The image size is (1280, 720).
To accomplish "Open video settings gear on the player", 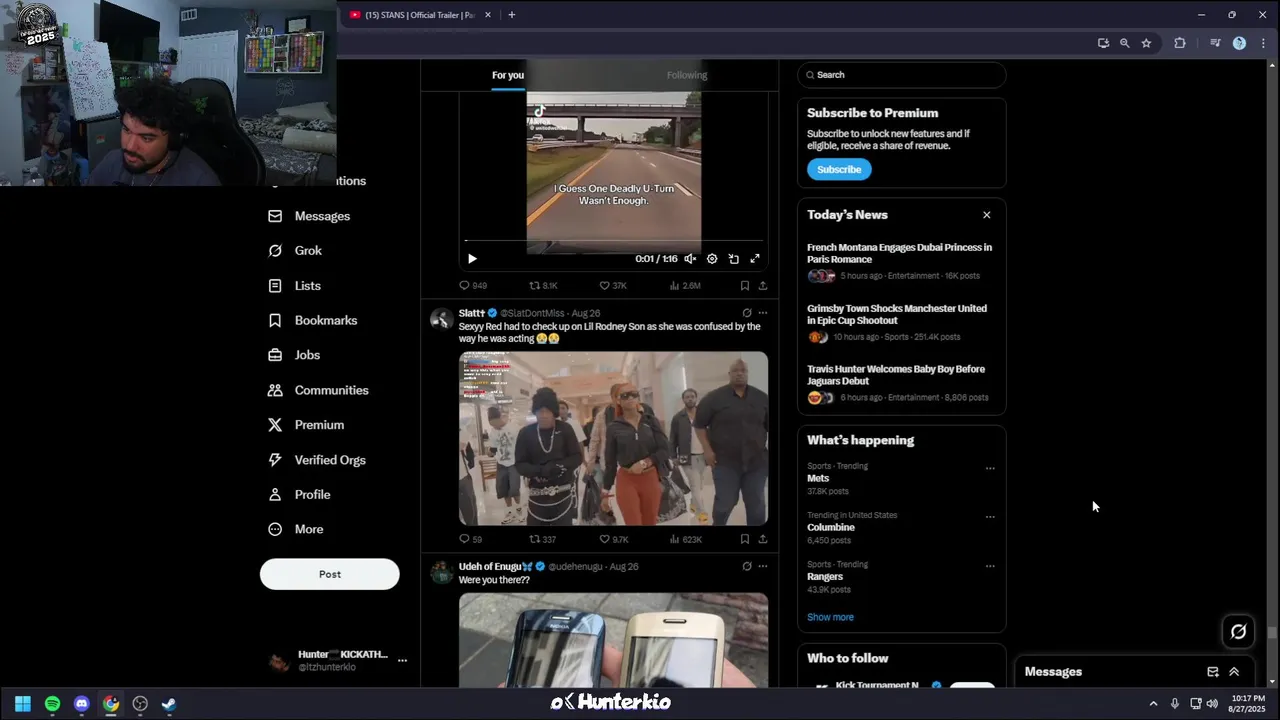I will tap(712, 259).
